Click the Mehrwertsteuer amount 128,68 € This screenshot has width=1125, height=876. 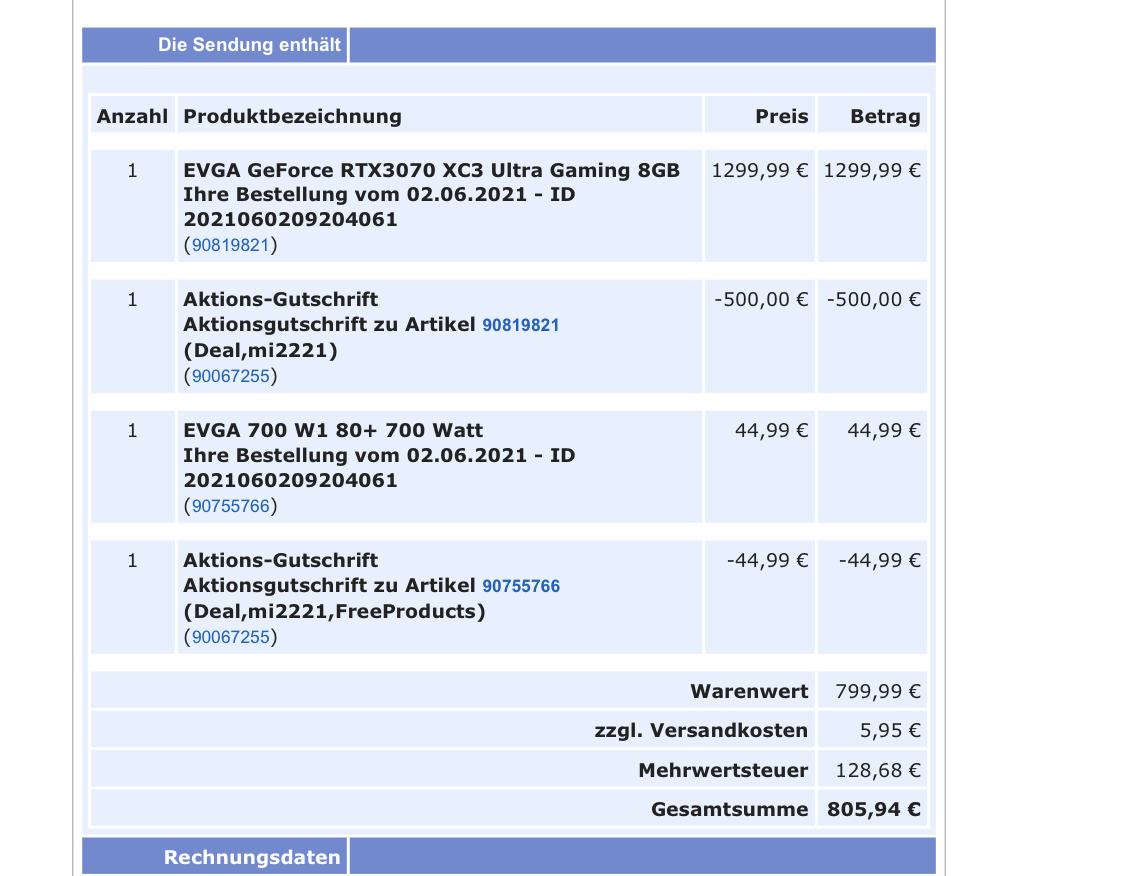coord(877,771)
